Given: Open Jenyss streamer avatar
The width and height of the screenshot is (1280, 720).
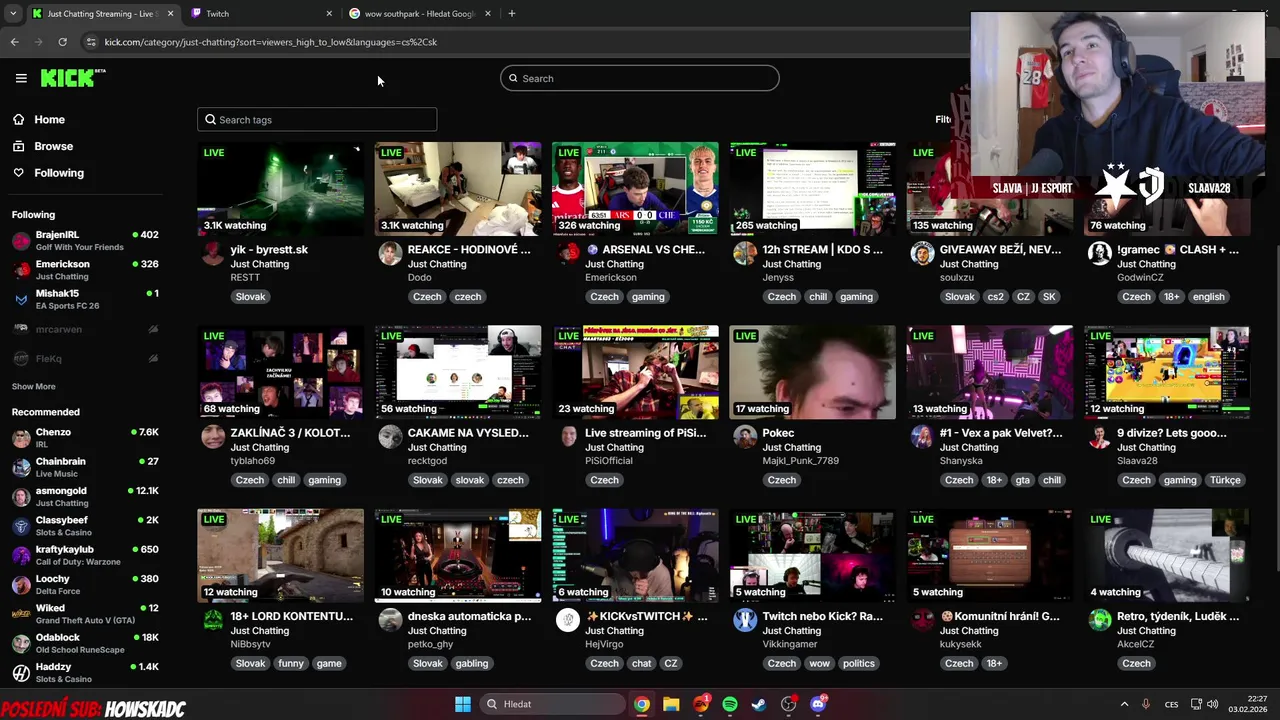Looking at the screenshot, I should (x=745, y=253).
